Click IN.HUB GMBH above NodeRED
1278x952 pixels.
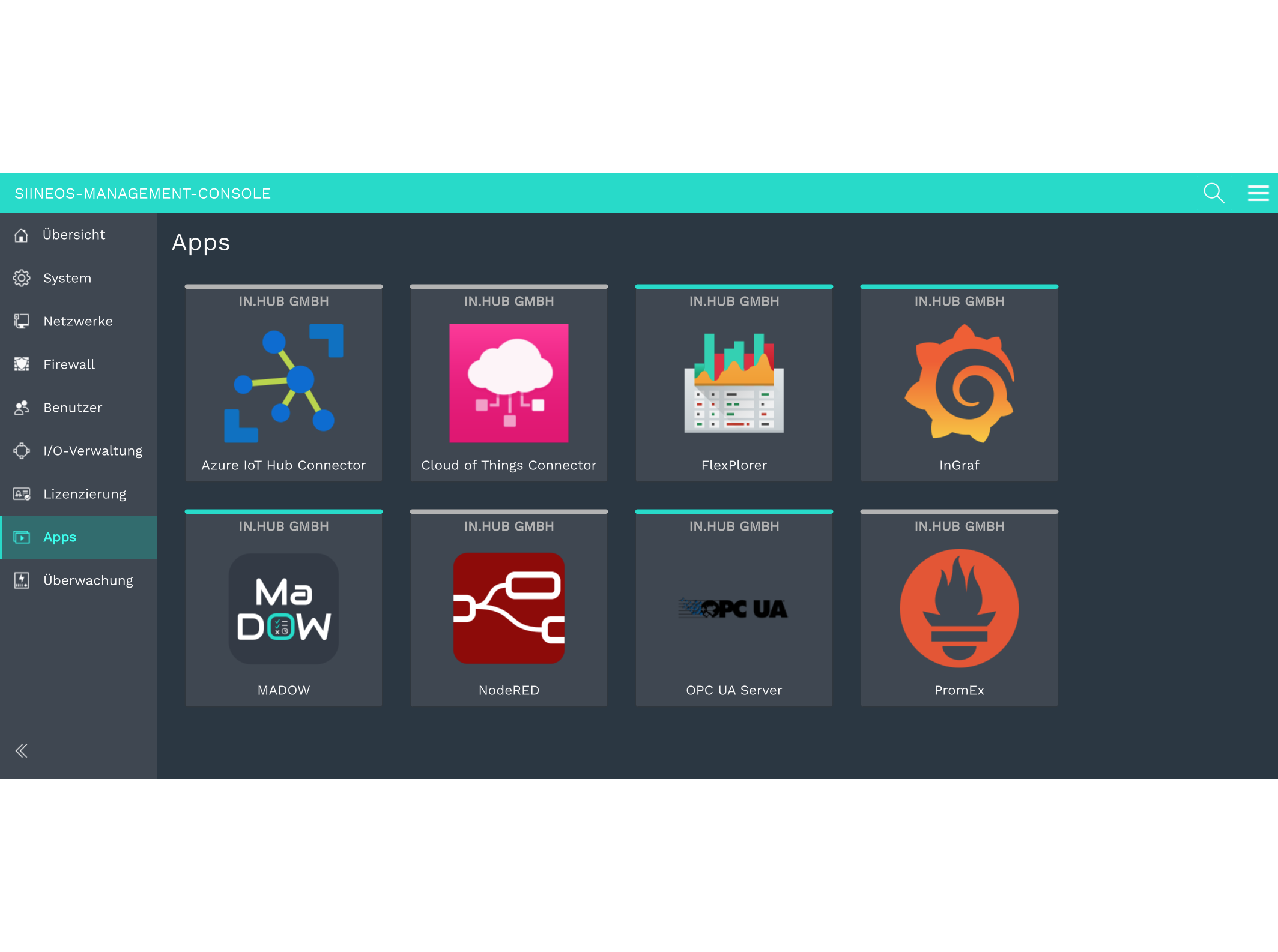click(509, 526)
